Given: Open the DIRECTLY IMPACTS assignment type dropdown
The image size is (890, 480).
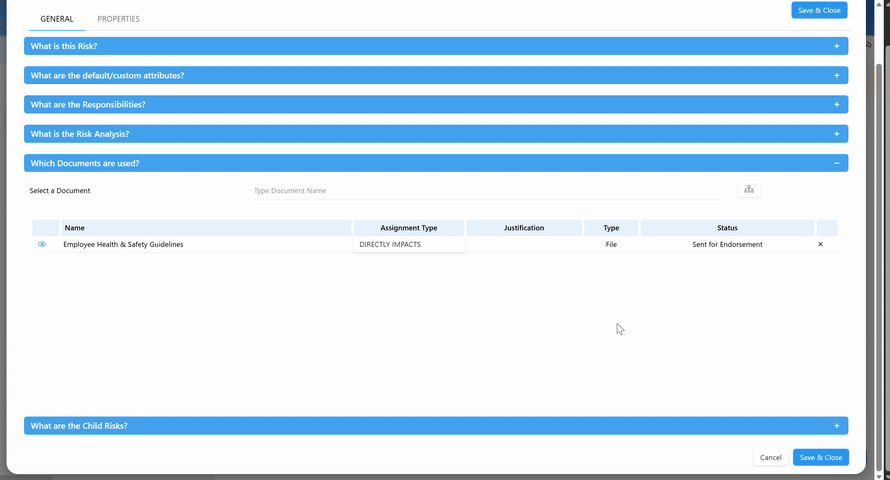Looking at the screenshot, I should [x=408, y=244].
